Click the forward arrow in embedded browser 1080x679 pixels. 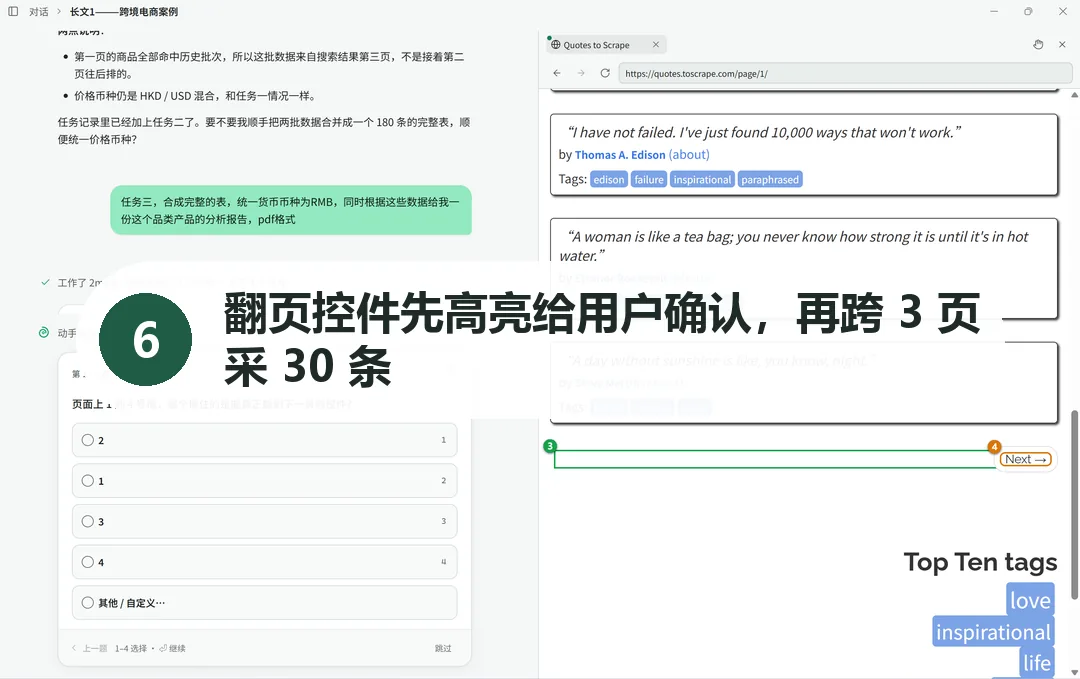pyautogui.click(x=581, y=73)
